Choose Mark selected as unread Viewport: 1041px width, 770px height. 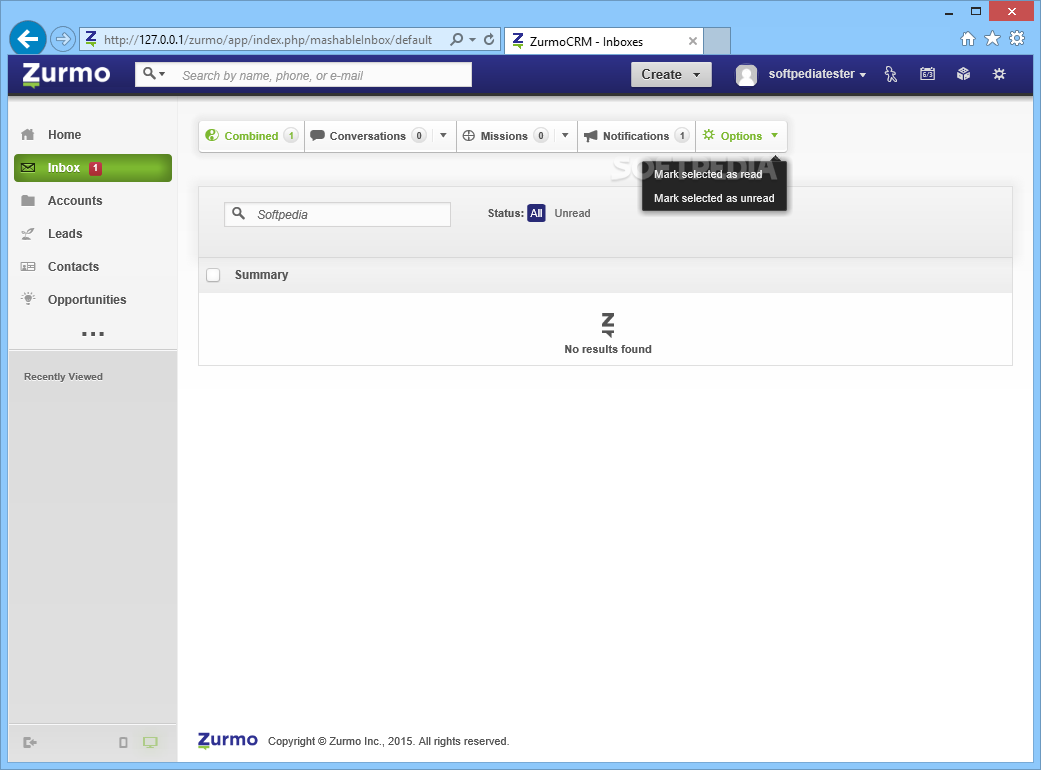coord(714,198)
